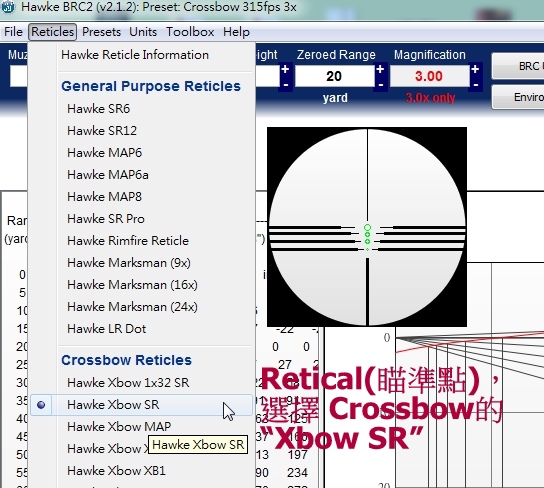Select the Hawke SR6 reticle

click(x=99, y=109)
